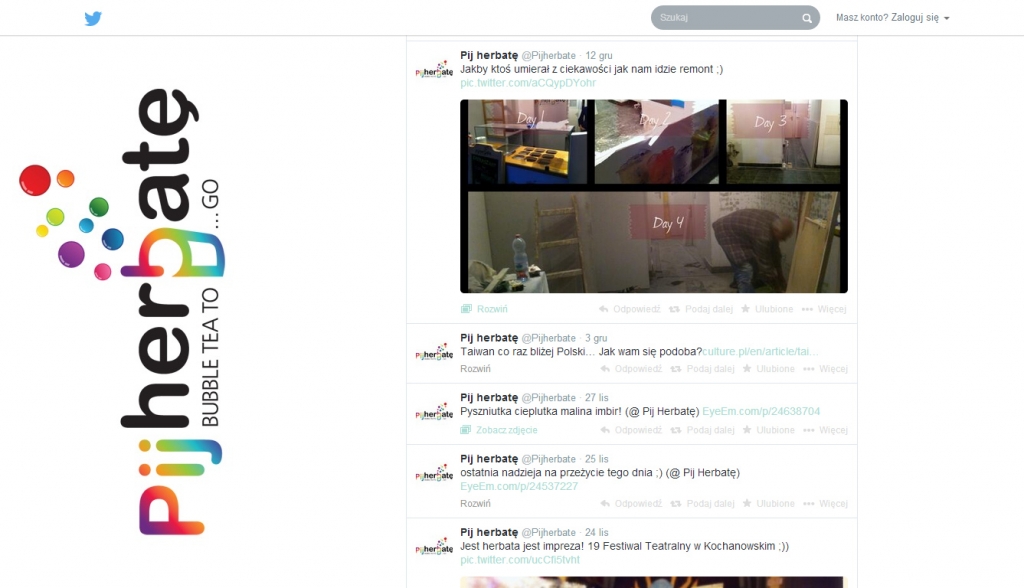Retweet the 27 lis malina imbir tweet
Viewport: 1024px width, 588px height.
pyautogui.click(x=701, y=430)
